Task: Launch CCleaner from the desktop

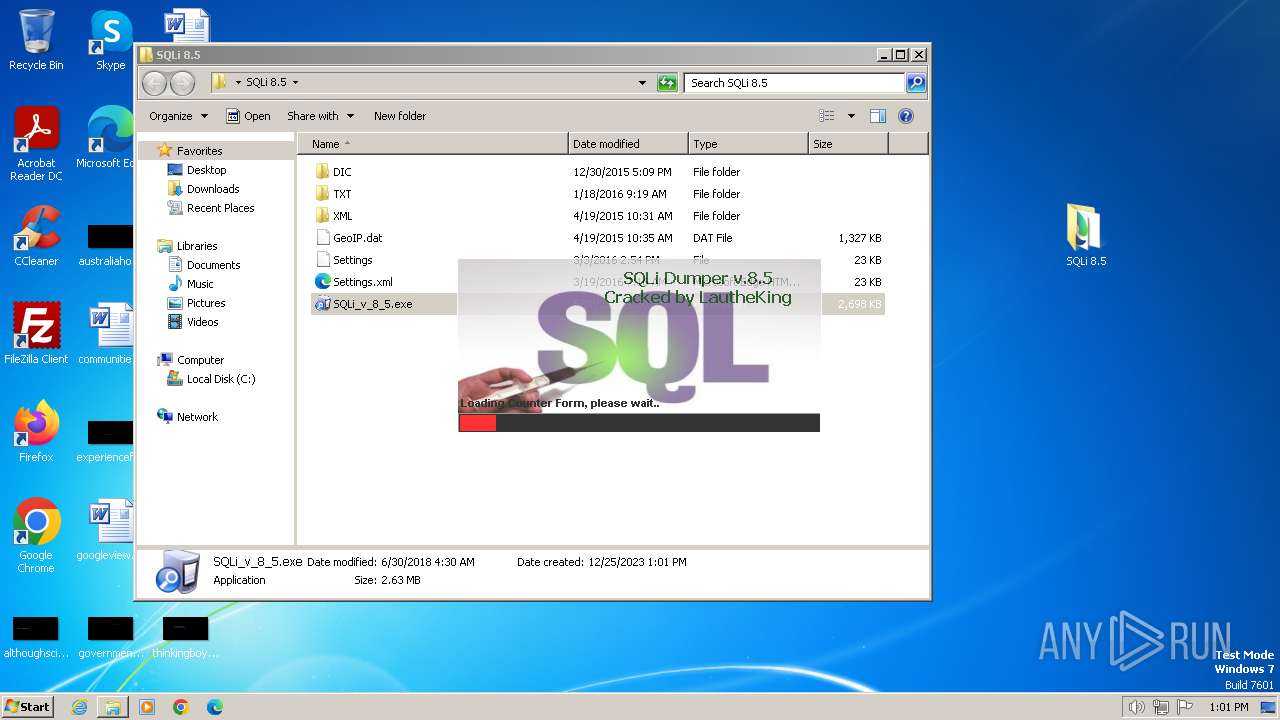Action: click(36, 236)
